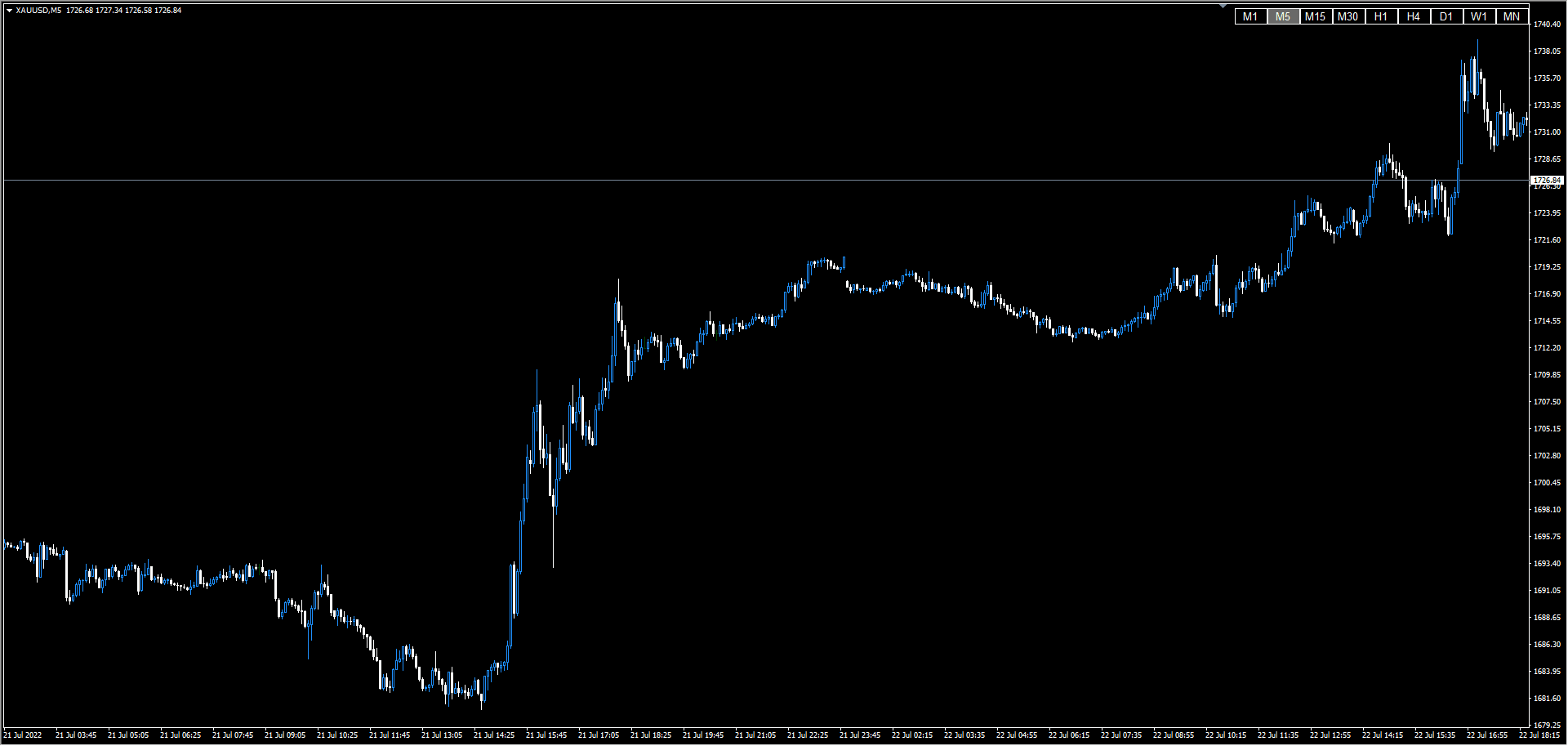Select the MN monthly timeframe
1568x746 pixels.
pyautogui.click(x=1512, y=16)
